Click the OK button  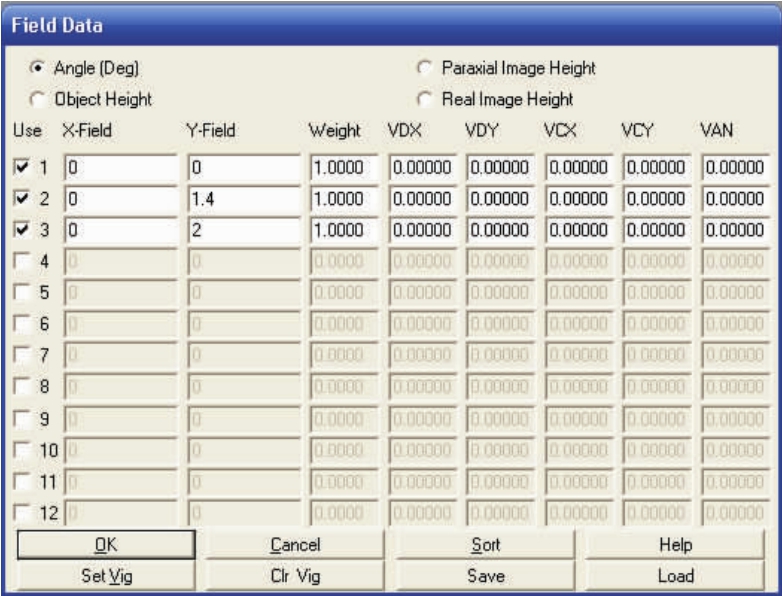pos(106,545)
